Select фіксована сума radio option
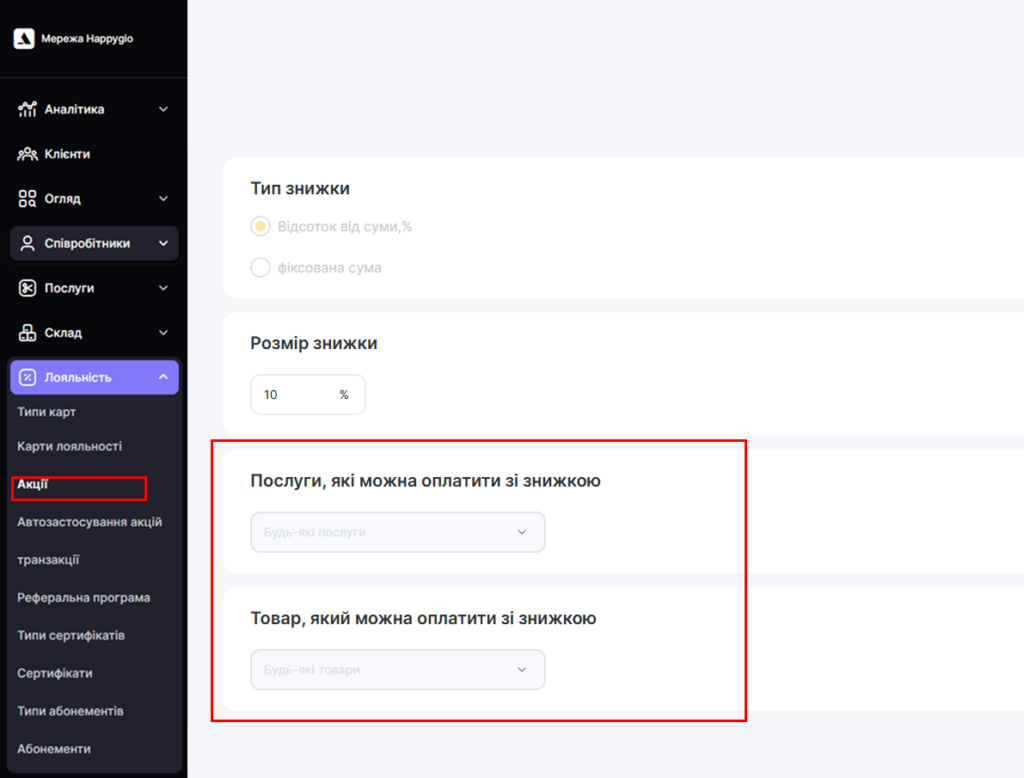 point(260,268)
